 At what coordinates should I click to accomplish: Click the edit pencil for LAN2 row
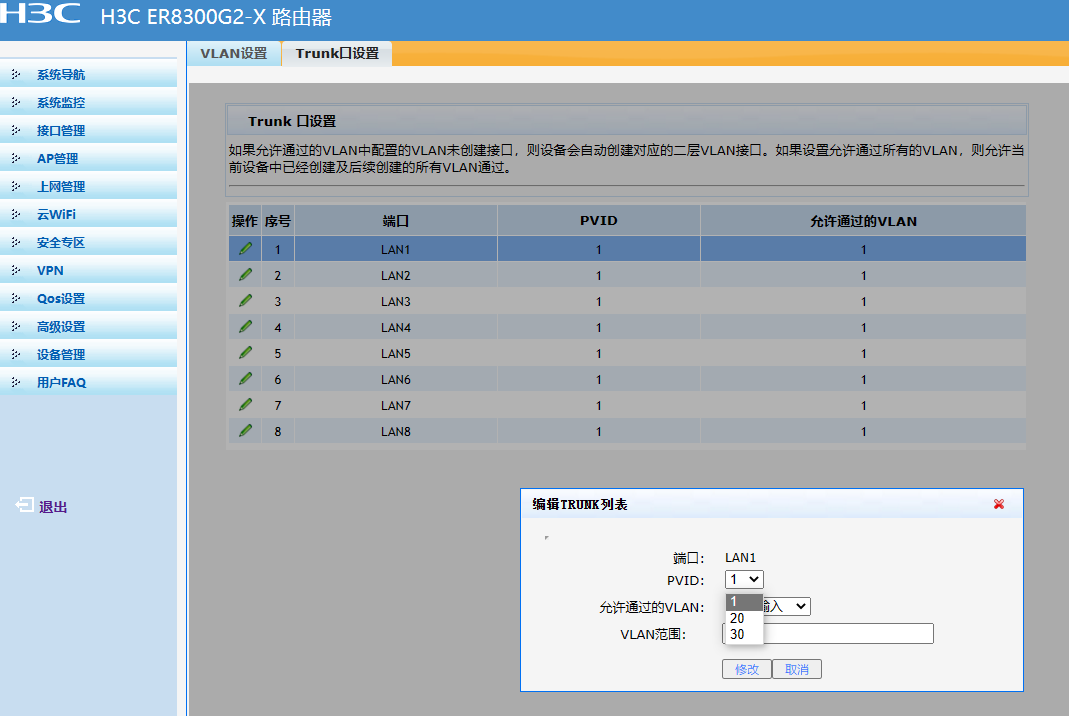point(245,275)
